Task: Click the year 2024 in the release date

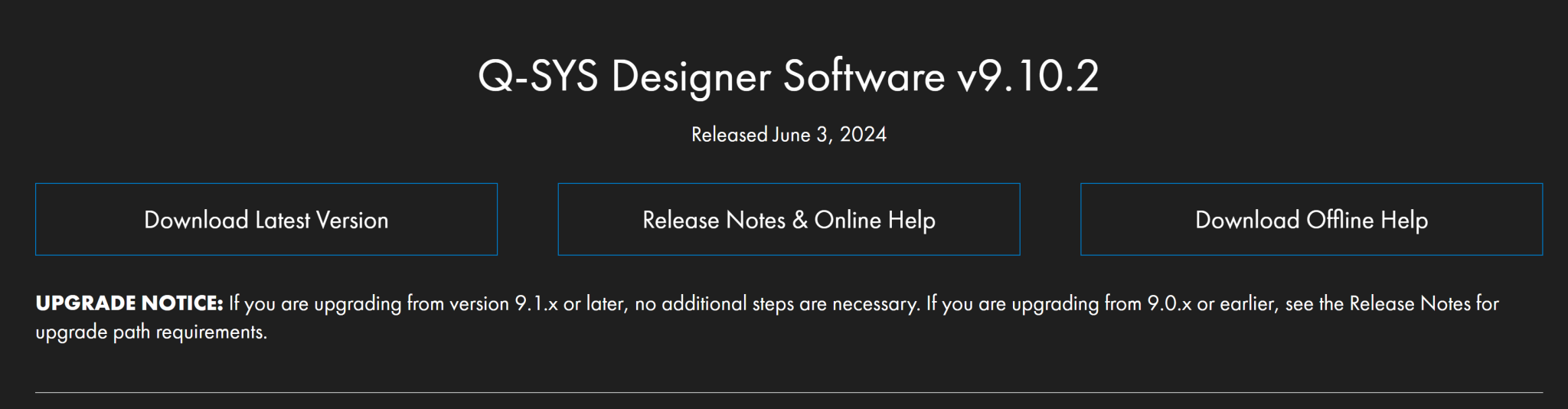Action: (863, 135)
